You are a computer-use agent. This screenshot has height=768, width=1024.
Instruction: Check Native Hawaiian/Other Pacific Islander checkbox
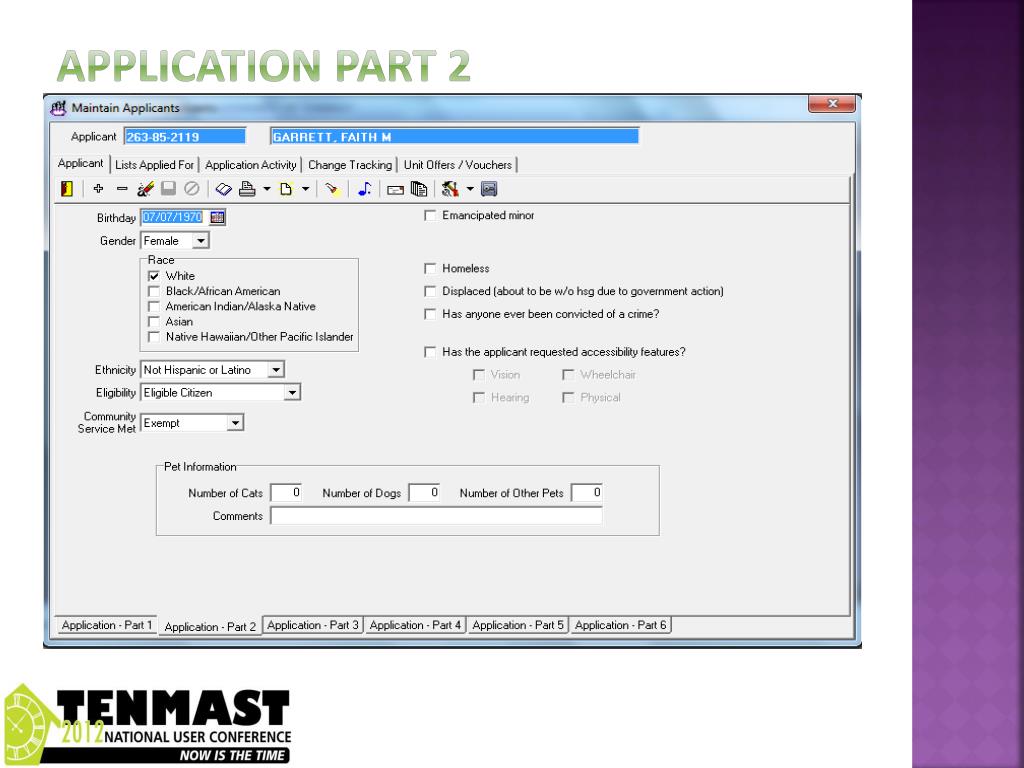(x=154, y=337)
